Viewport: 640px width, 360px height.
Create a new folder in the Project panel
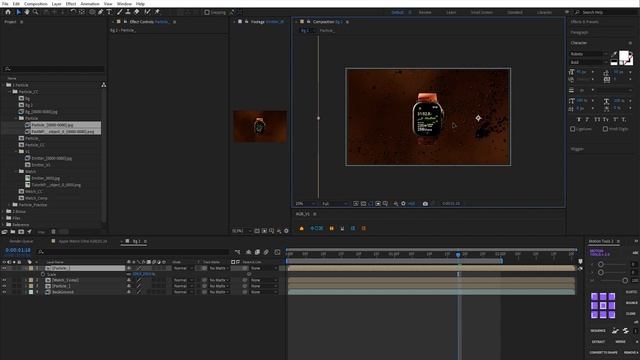13,231
